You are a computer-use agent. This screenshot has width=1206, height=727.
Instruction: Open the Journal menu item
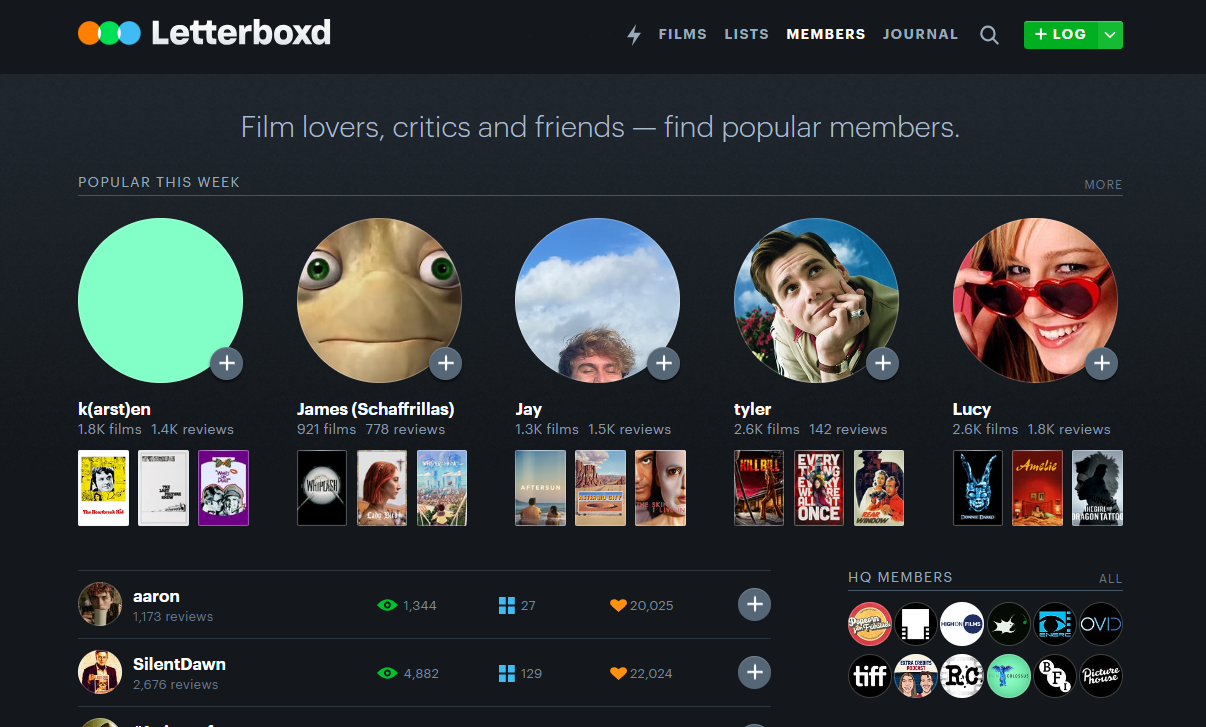(x=920, y=34)
